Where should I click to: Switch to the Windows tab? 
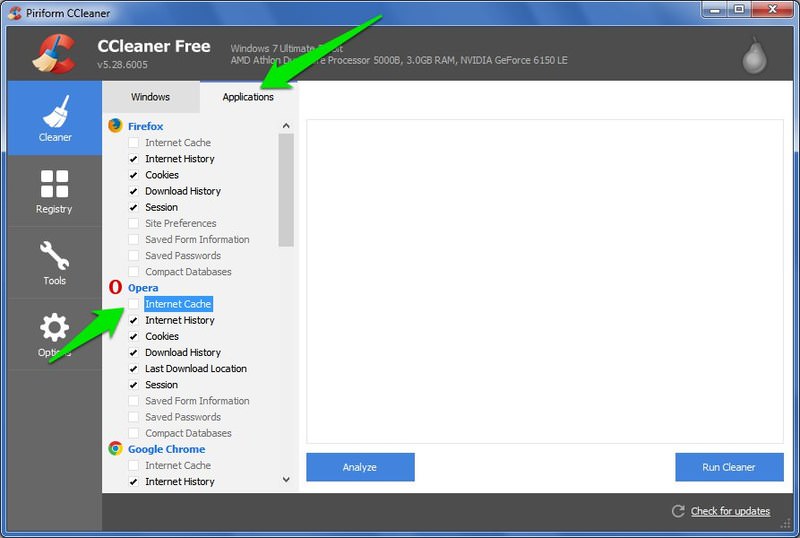(151, 96)
